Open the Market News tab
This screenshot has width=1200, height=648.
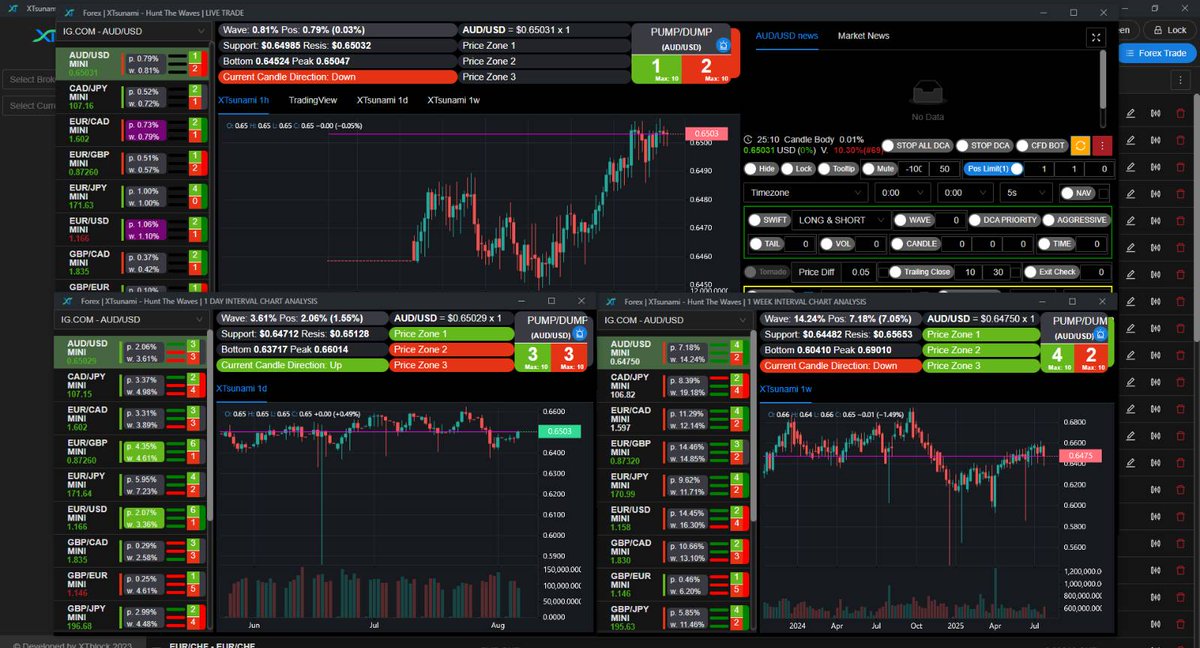coord(863,36)
